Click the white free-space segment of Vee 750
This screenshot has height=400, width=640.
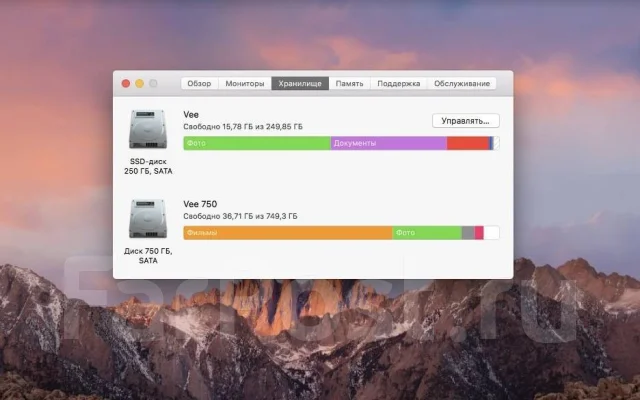coord(491,233)
